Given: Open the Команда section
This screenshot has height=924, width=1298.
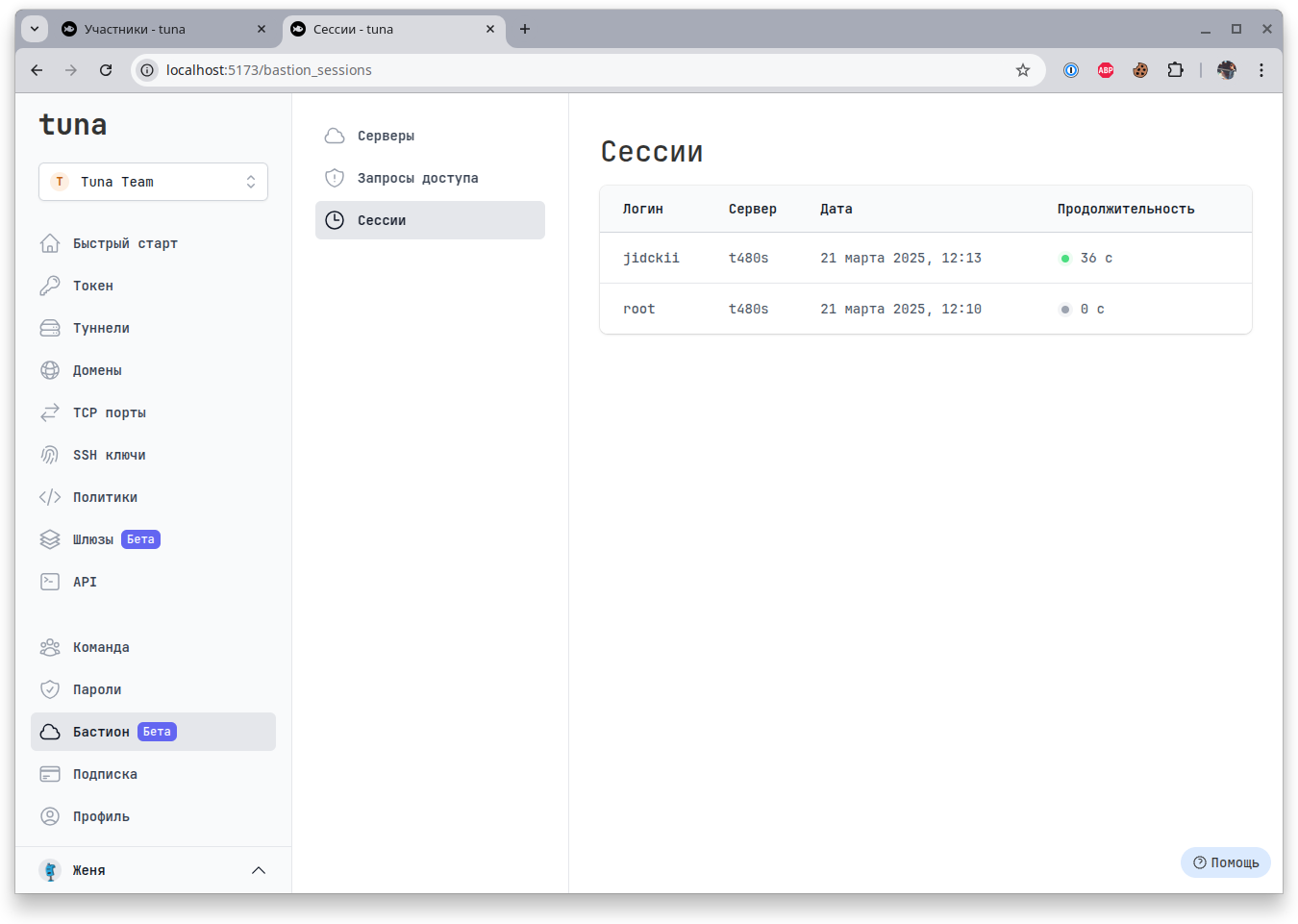Looking at the screenshot, I should pos(101,647).
